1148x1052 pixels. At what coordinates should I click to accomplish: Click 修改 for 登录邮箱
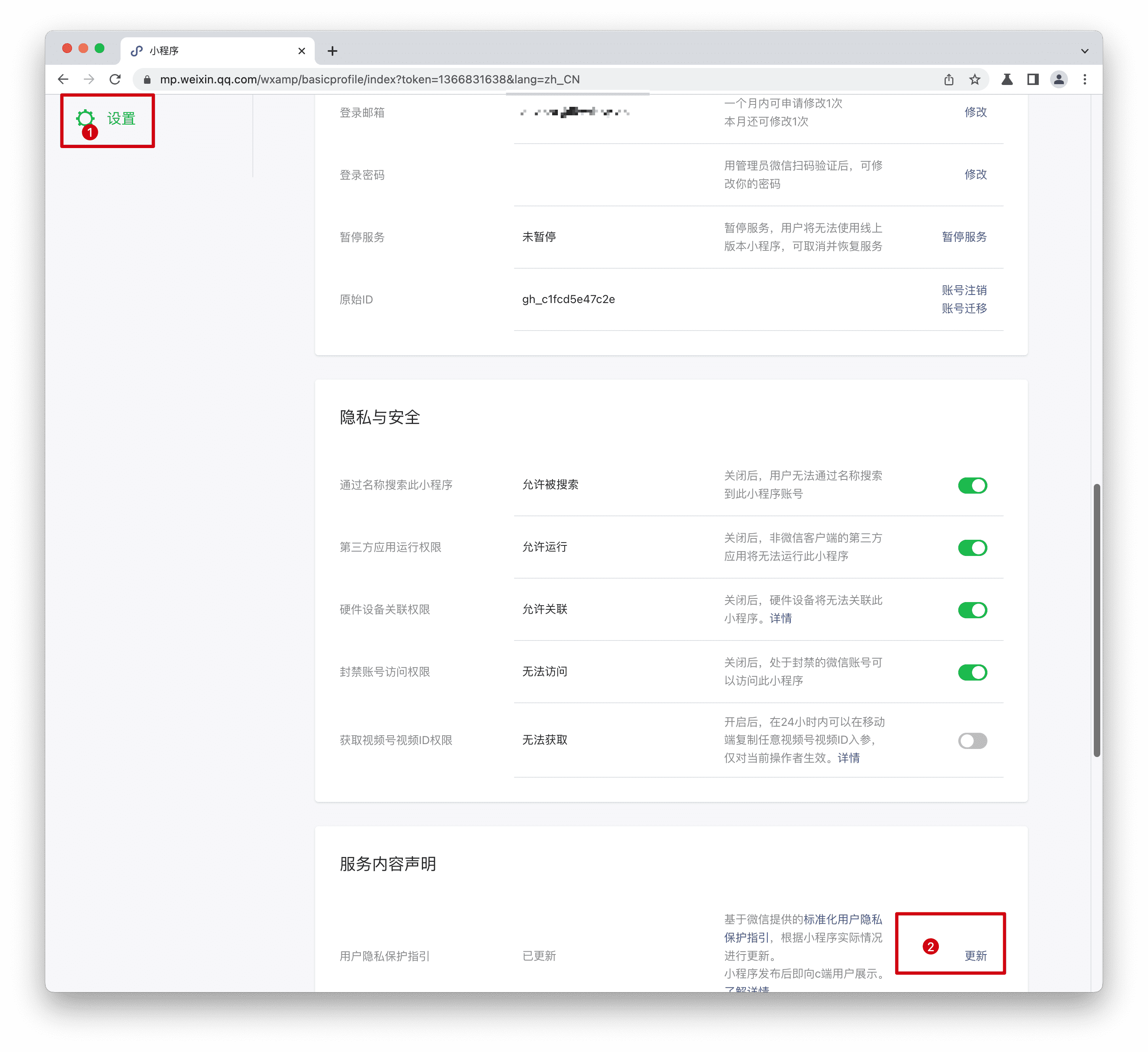[x=975, y=112]
